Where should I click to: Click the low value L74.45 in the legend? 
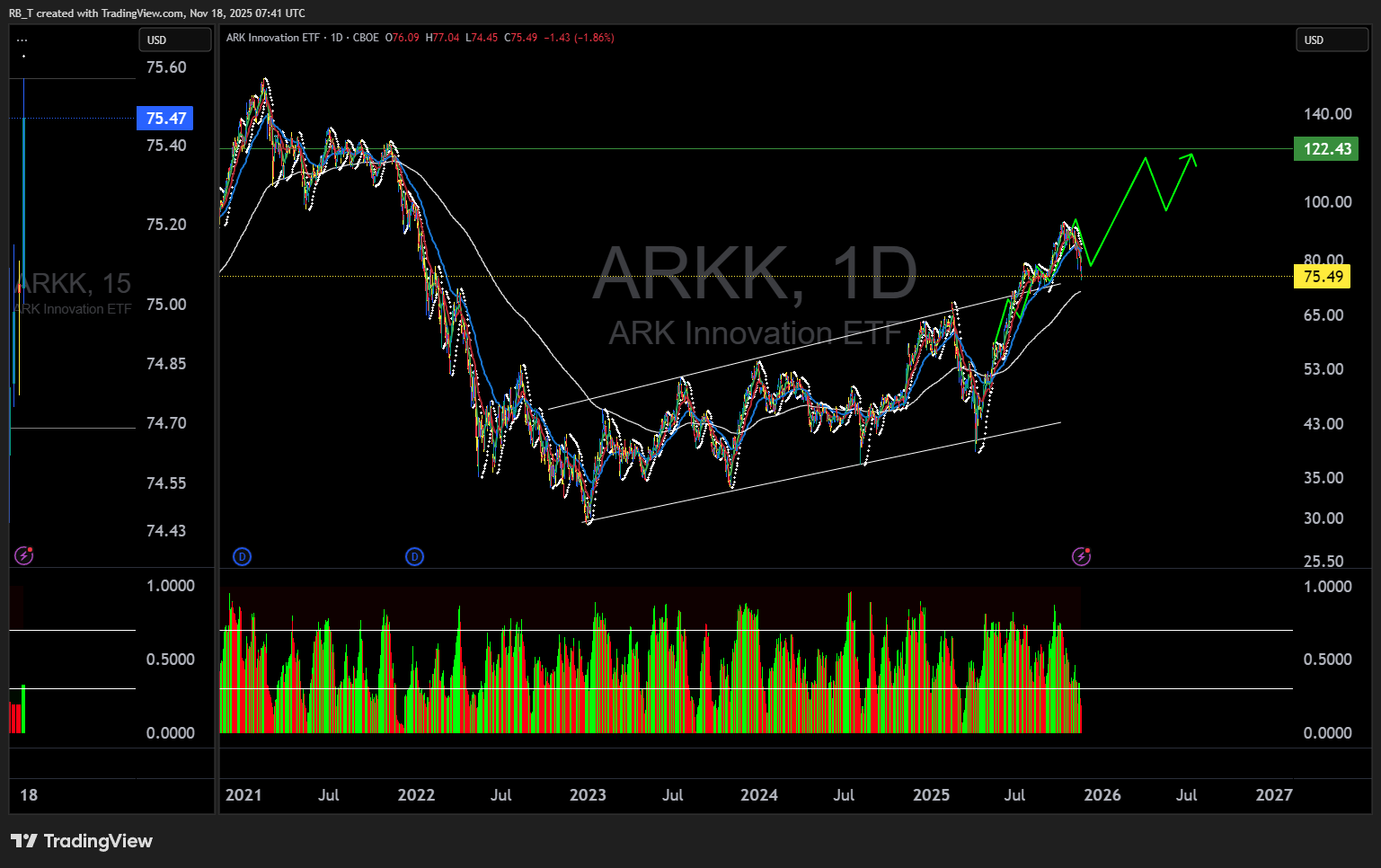(x=482, y=38)
